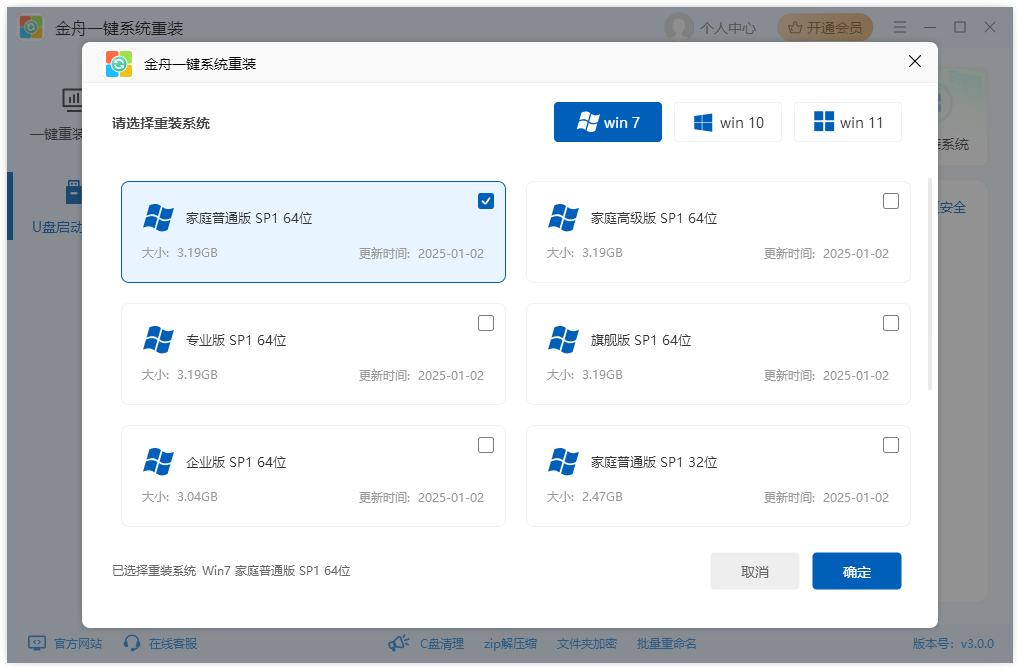1020x670 pixels.
Task: Switch to the win 11 tab
Action: (848, 122)
